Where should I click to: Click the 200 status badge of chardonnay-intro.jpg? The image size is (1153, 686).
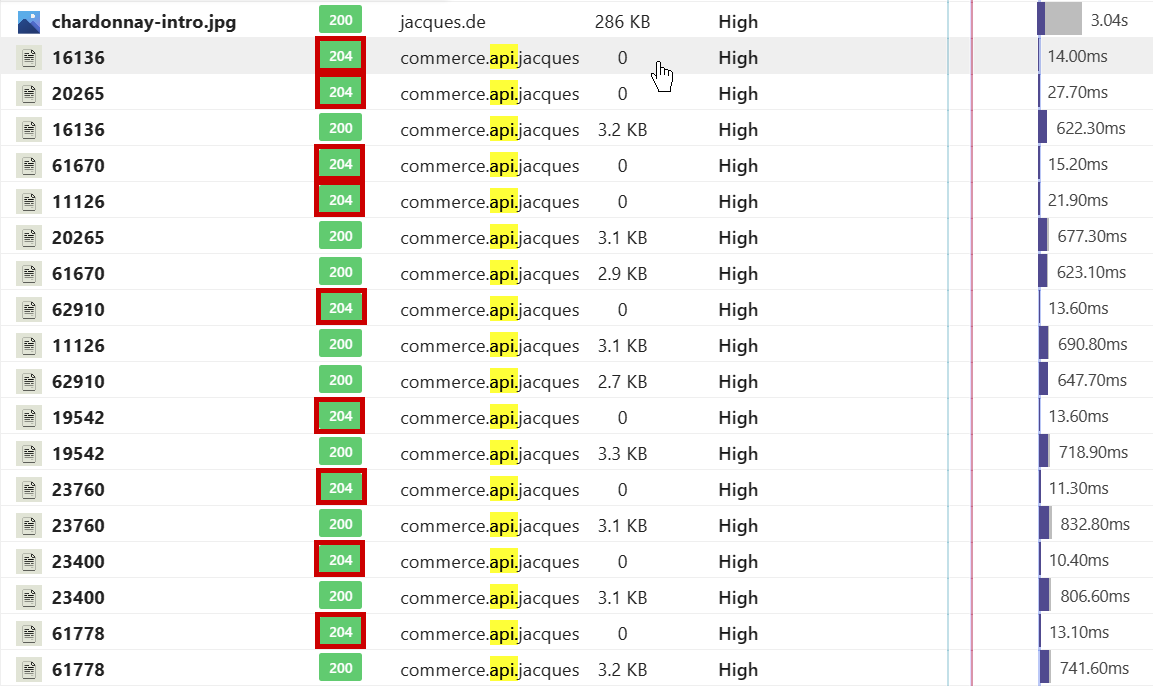(340, 20)
